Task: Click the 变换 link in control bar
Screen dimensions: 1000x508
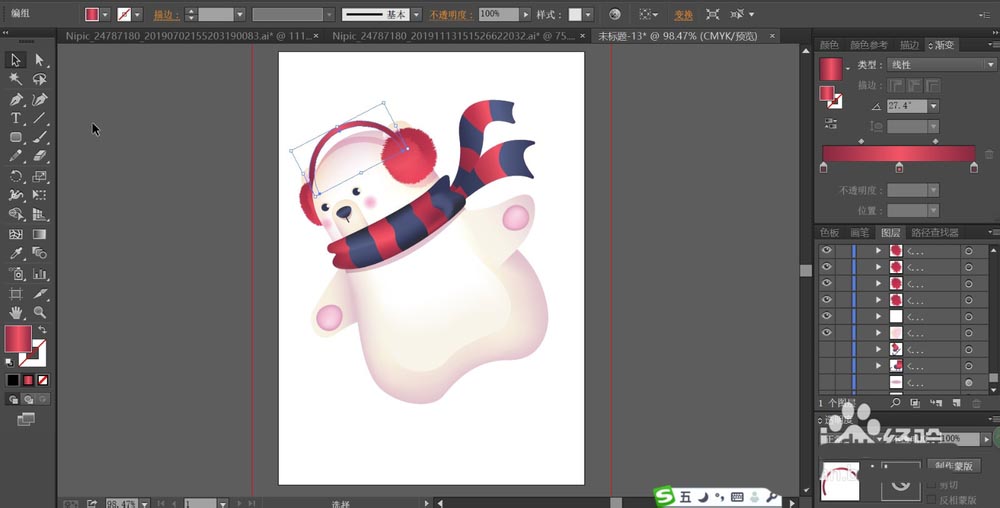Action: tap(683, 15)
